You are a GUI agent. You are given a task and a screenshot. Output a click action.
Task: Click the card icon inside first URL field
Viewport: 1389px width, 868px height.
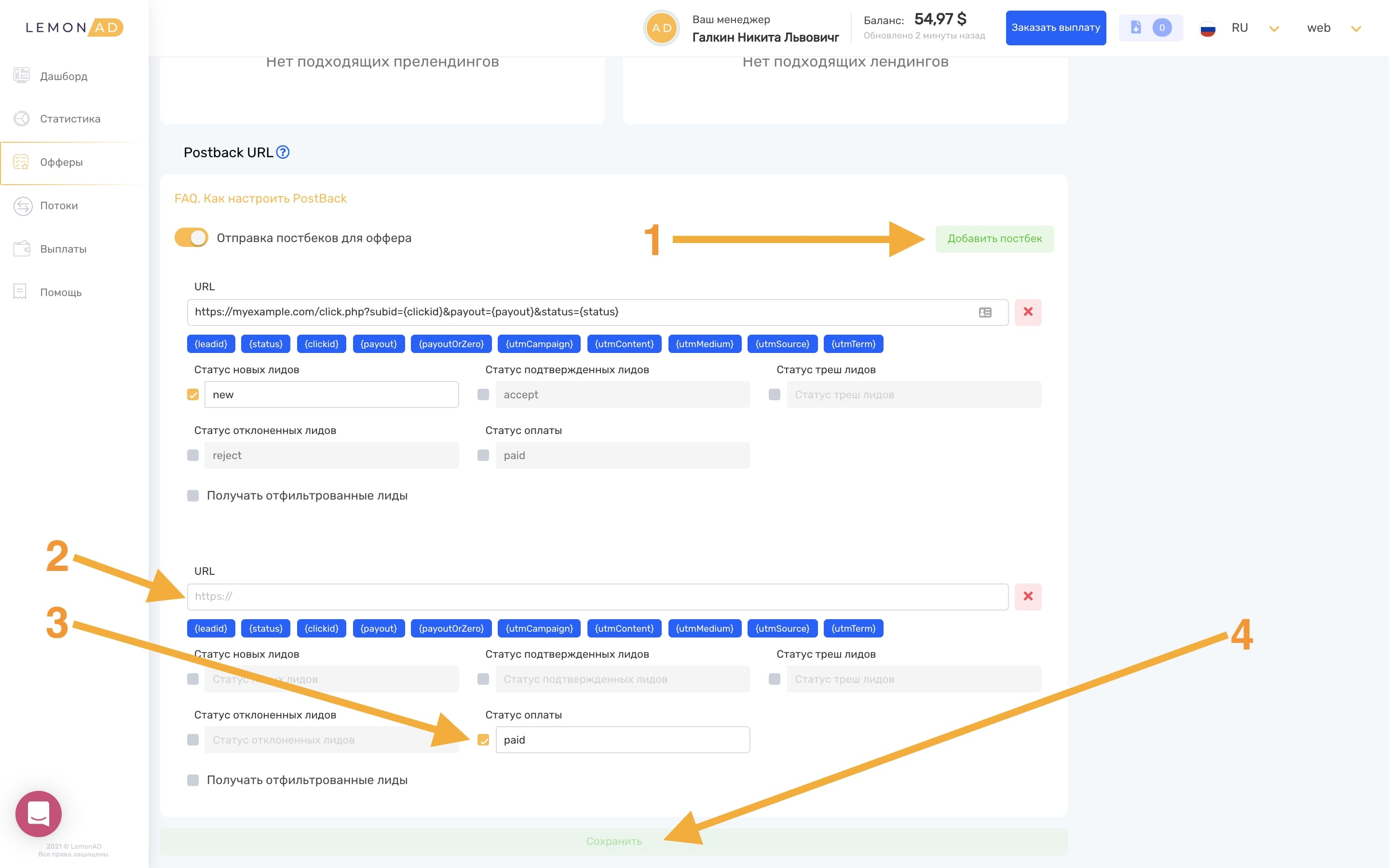[985, 312]
